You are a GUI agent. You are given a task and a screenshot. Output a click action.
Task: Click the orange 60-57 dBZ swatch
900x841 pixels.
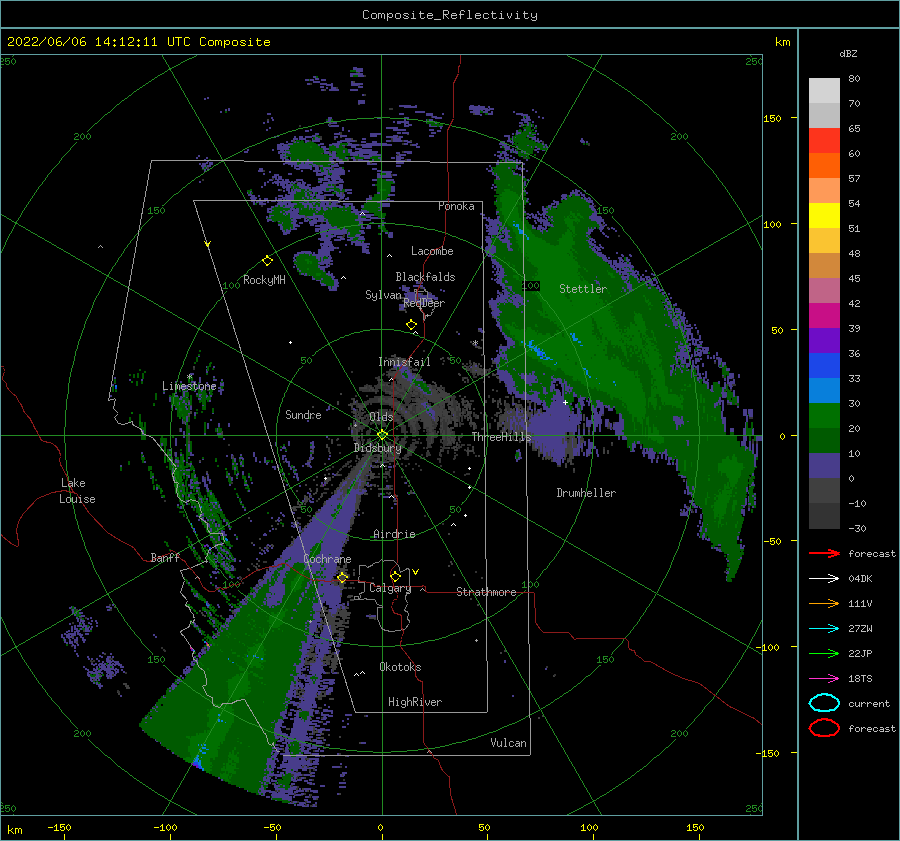click(x=824, y=166)
